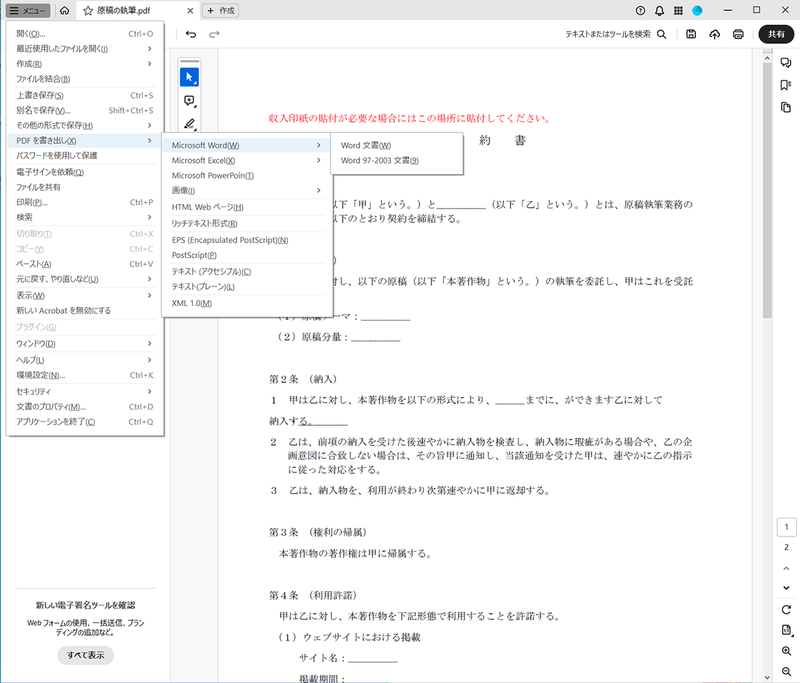Click the Rotate page icon
800x683 pixels.
tap(786, 610)
